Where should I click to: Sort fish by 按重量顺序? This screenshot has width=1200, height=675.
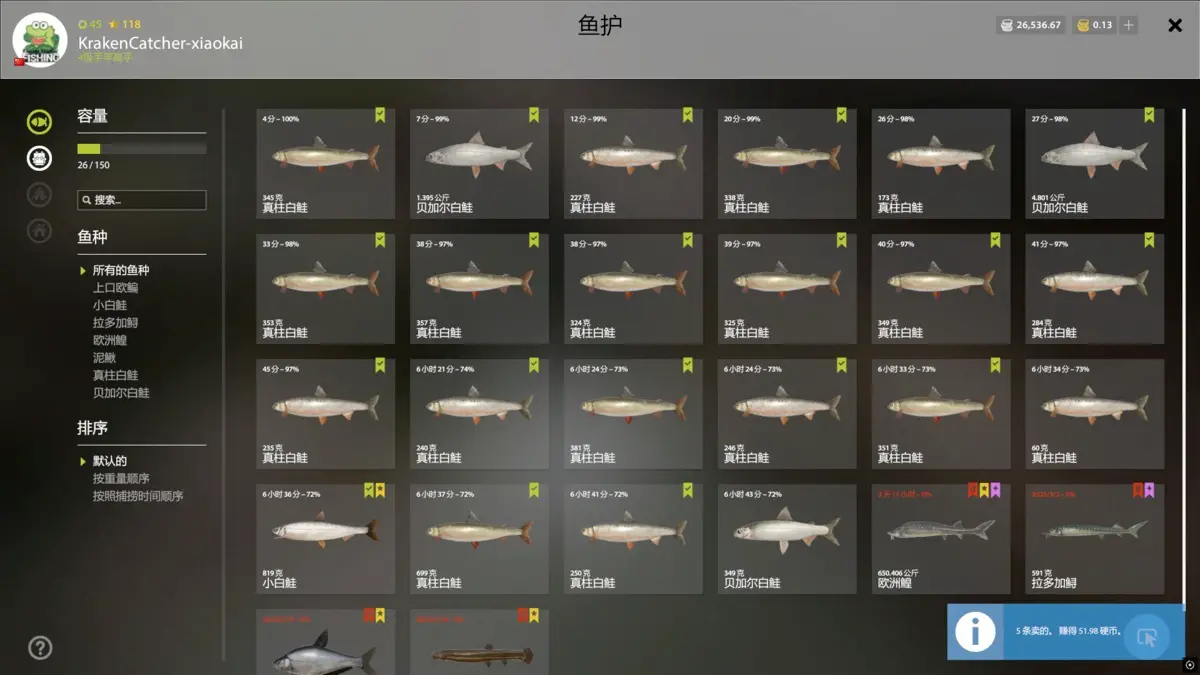click(121, 479)
